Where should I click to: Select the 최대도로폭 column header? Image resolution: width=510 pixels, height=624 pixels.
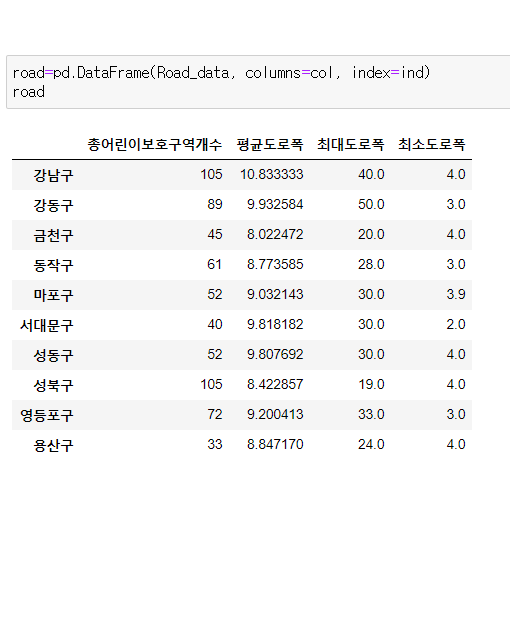click(x=350, y=144)
